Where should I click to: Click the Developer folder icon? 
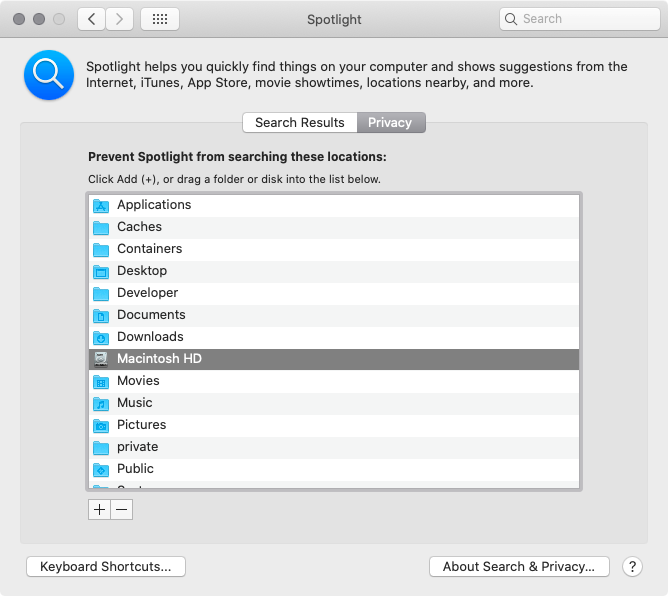click(x=101, y=293)
